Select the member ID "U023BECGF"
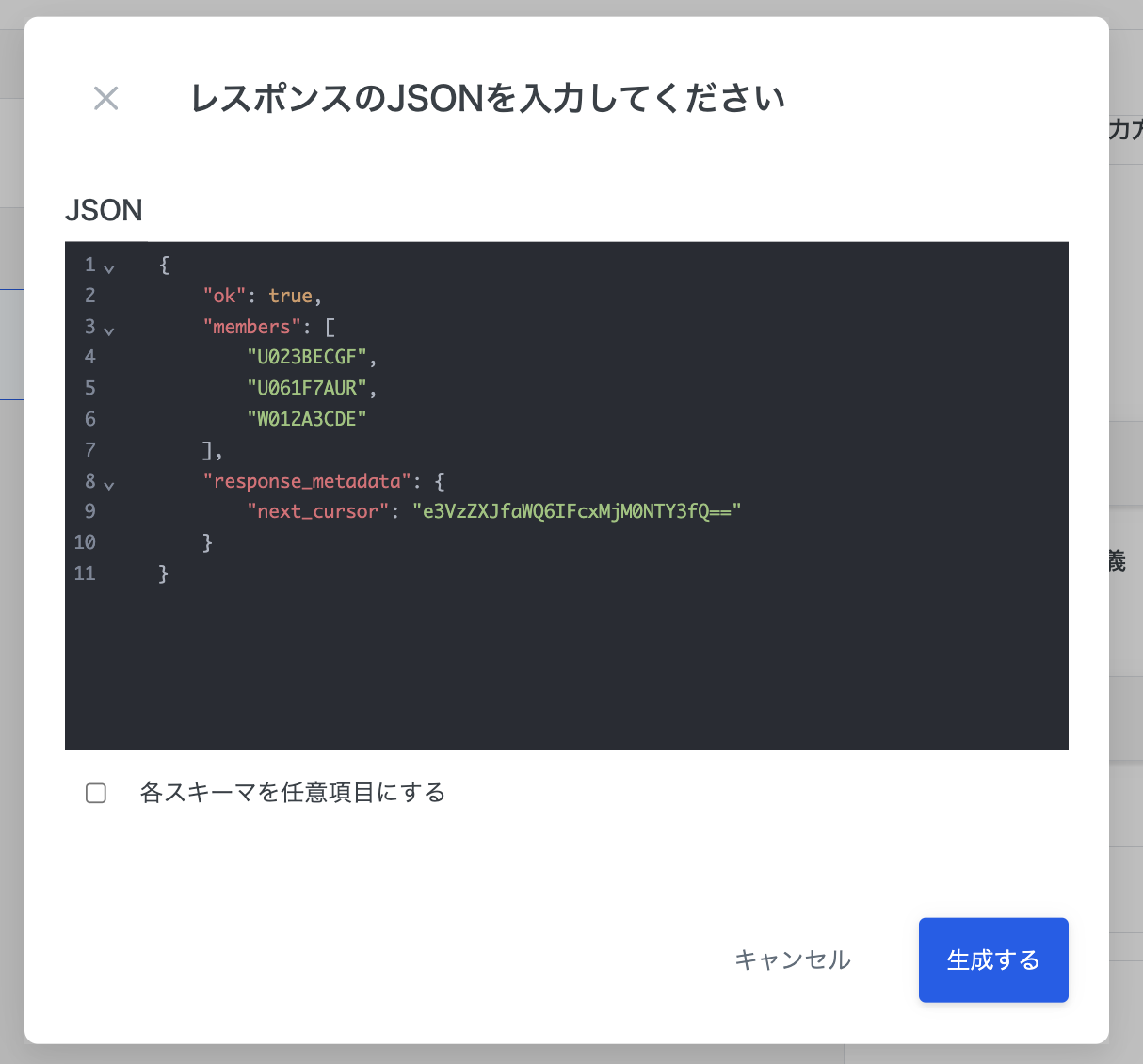Image resolution: width=1143 pixels, height=1064 pixels. click(x=306, y=357)
